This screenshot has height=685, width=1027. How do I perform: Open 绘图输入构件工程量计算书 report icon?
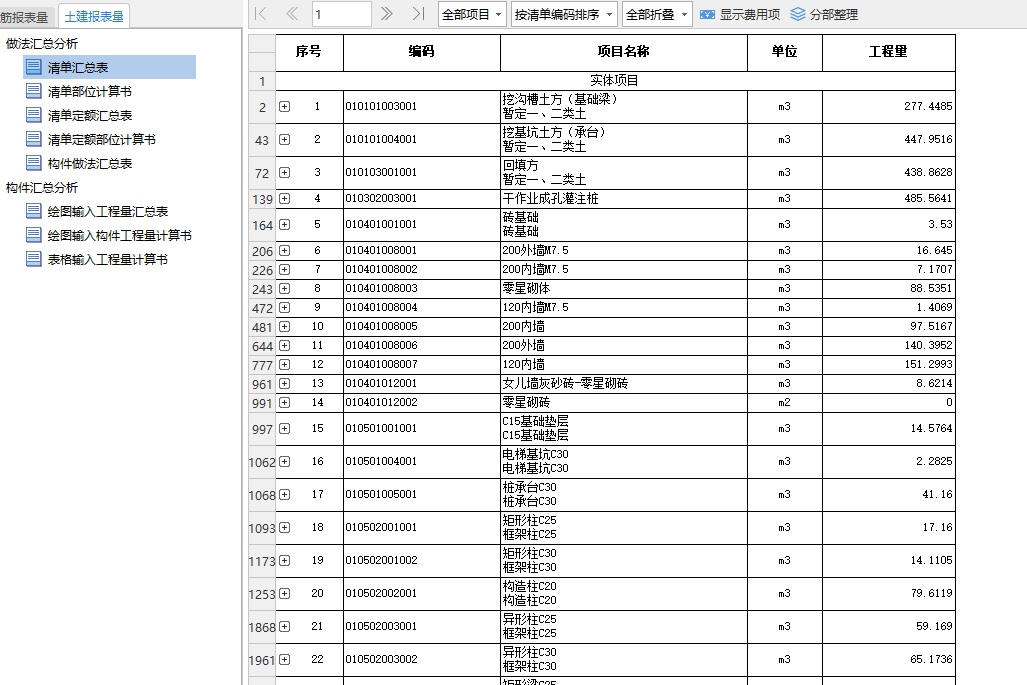tap(33, 235)
